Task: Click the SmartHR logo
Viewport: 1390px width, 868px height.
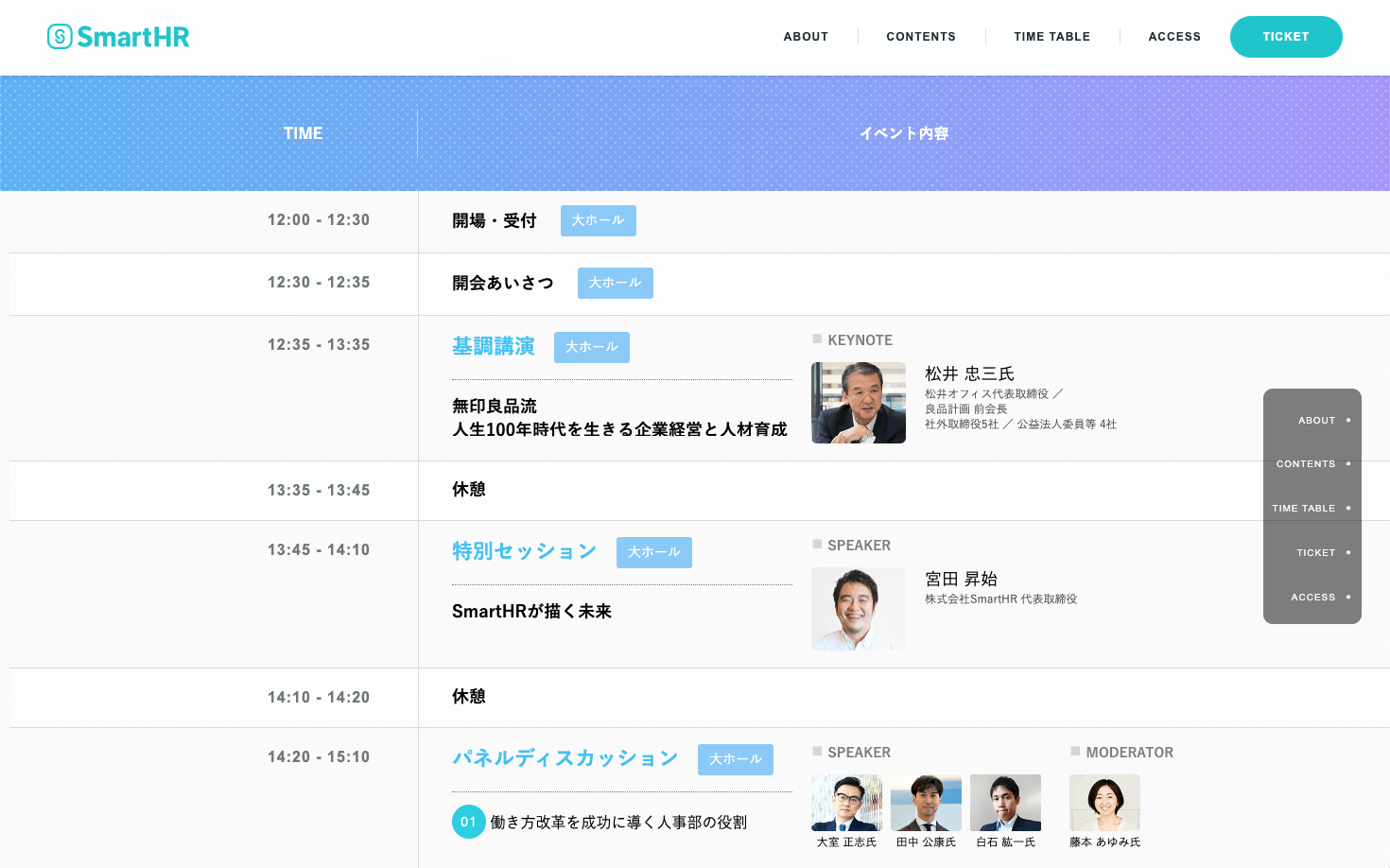Action: point(118,37)
